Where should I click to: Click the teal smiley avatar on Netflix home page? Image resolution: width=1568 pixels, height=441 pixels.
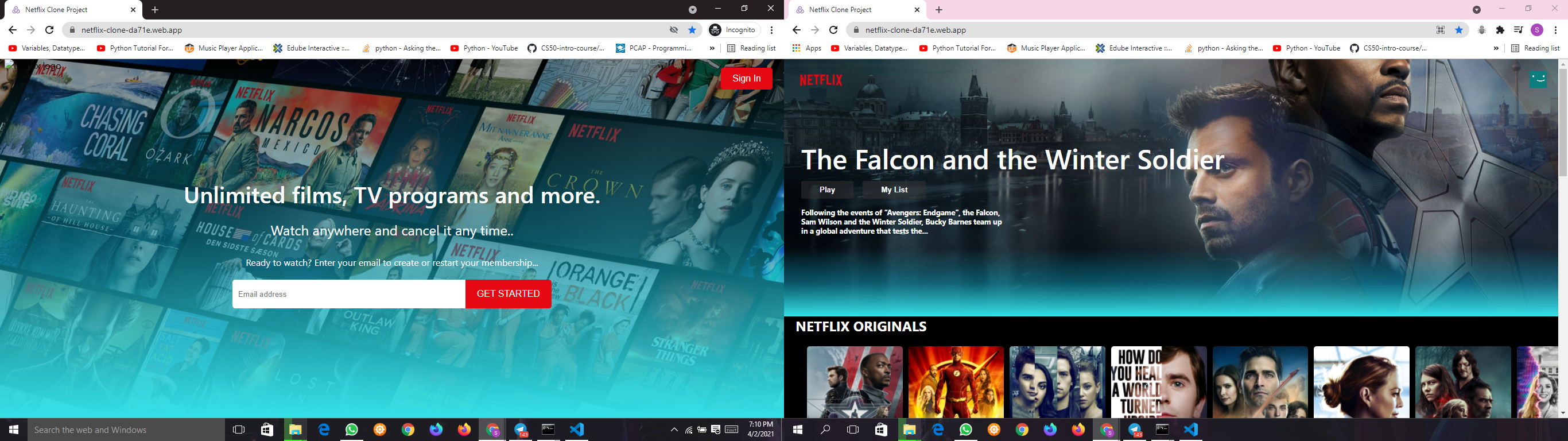1538,79
